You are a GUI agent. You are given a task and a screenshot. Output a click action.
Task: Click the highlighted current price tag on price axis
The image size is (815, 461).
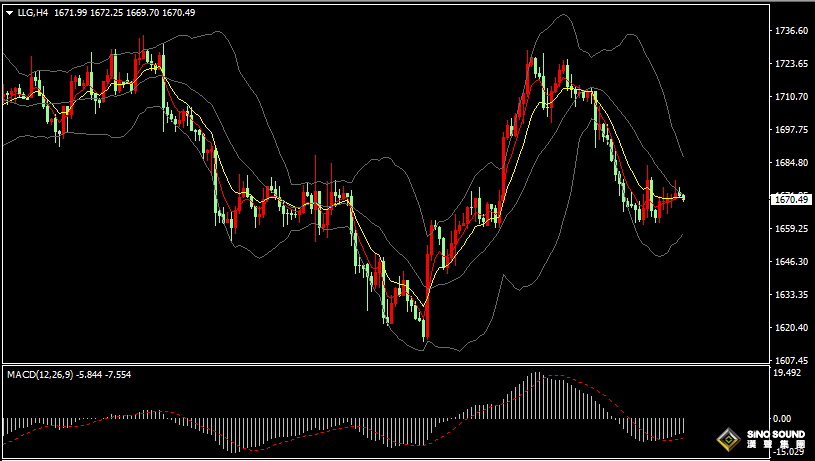[791, 200]
